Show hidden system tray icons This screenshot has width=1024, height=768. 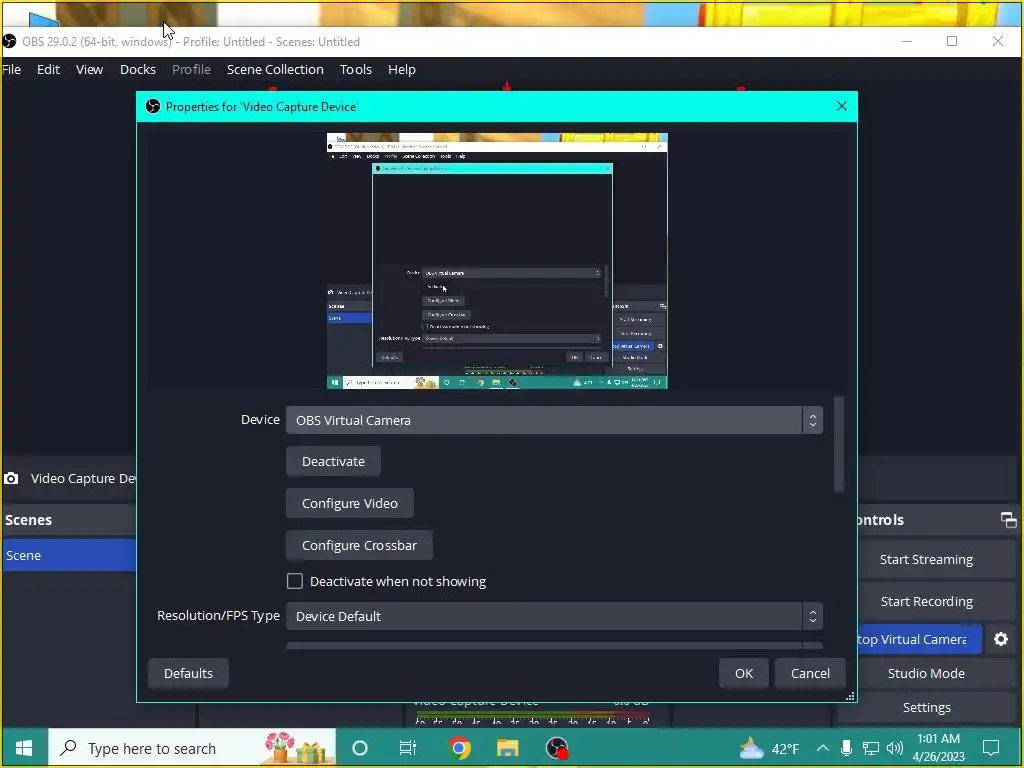click(x=823, y=748)
